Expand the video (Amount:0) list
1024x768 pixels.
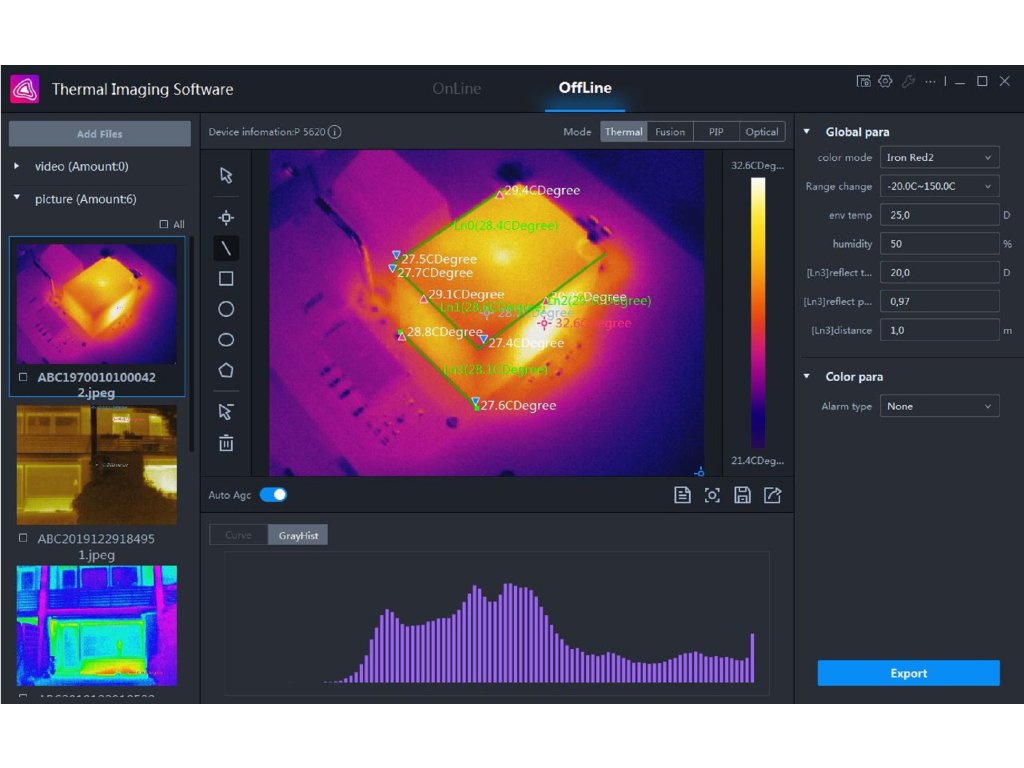pos(17,166)
